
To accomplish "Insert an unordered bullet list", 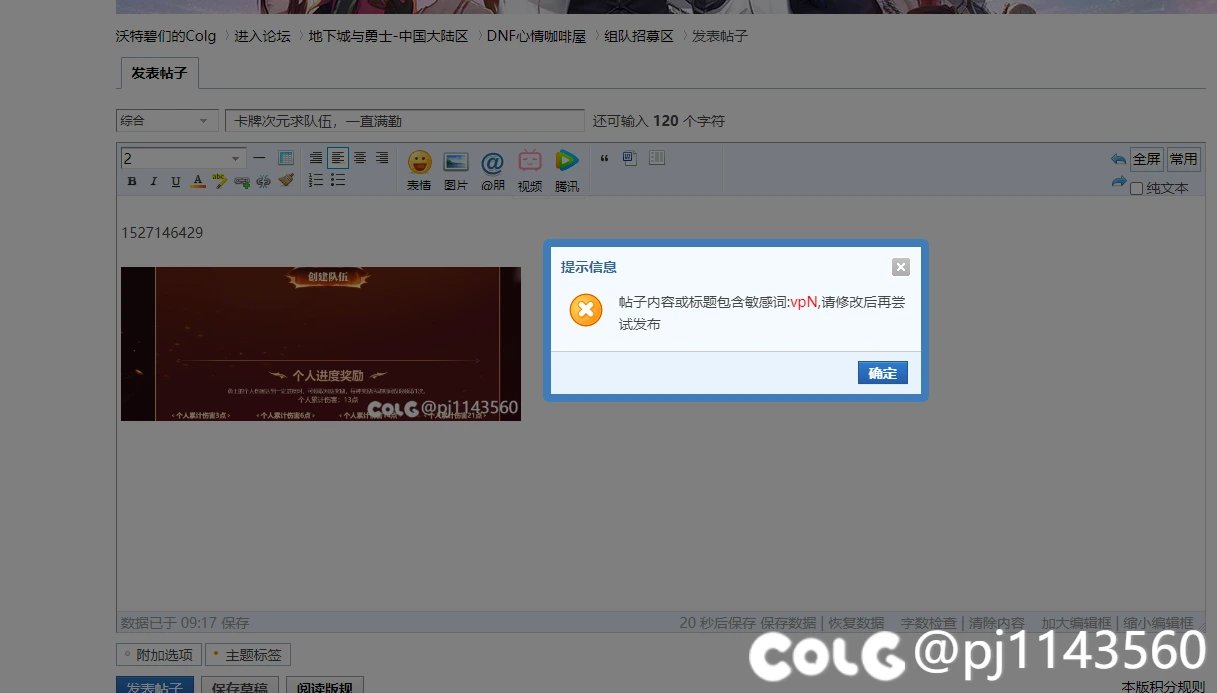I will [338, 180].
